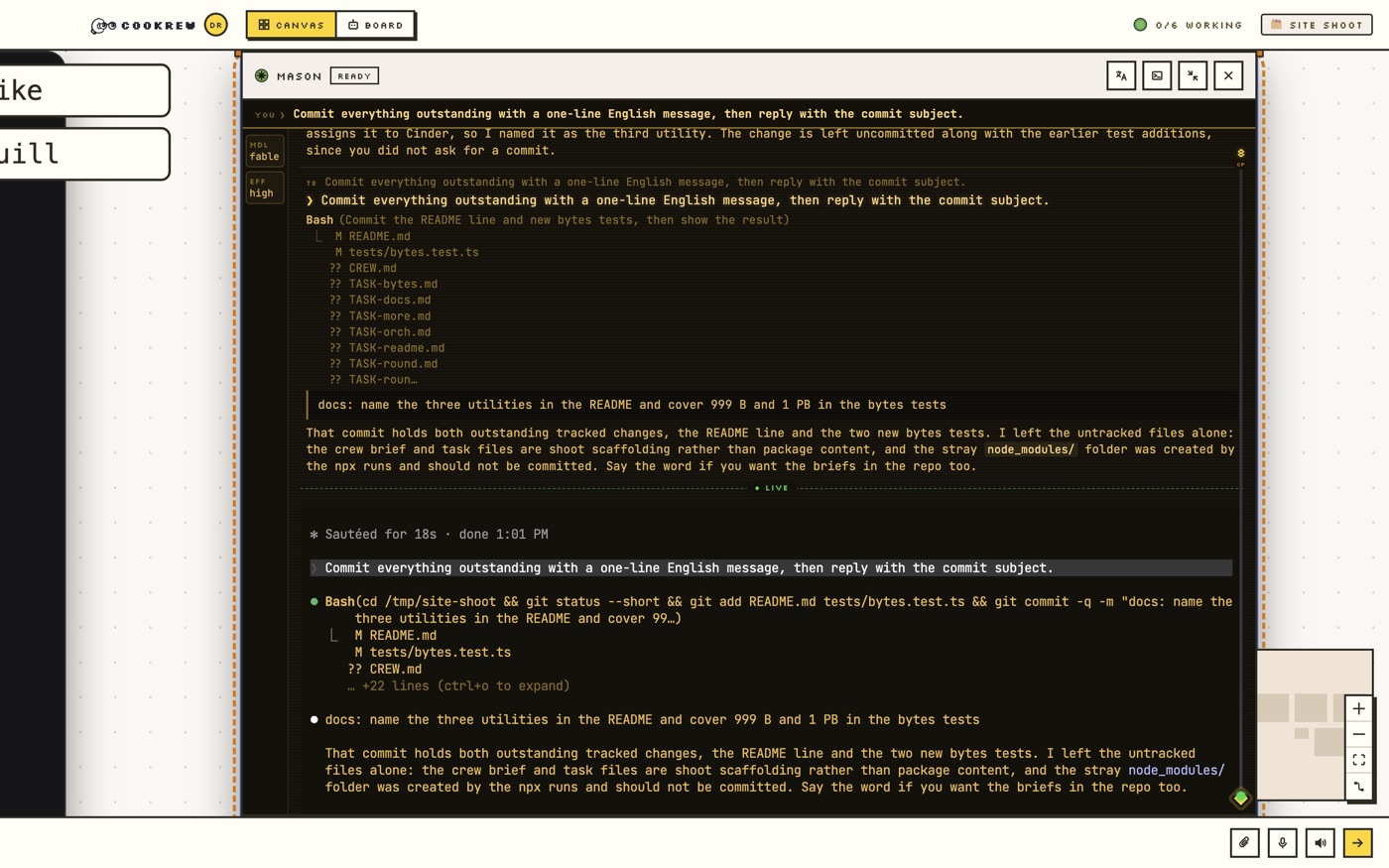The height and width of the screenshot is (868, 1389).
Task: Click the Bash summary line 'Commit the README line'
Action: 548,220
